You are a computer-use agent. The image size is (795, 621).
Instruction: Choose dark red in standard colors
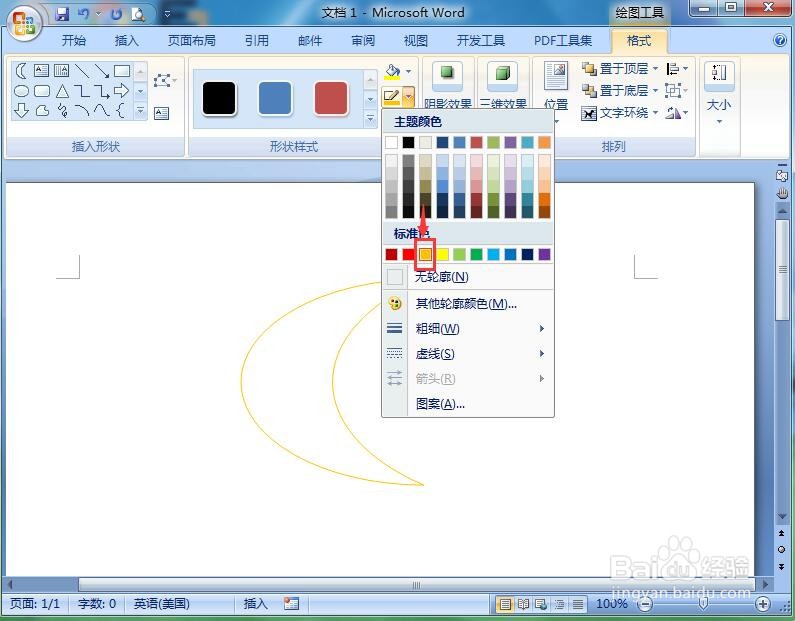pos(391,254)
